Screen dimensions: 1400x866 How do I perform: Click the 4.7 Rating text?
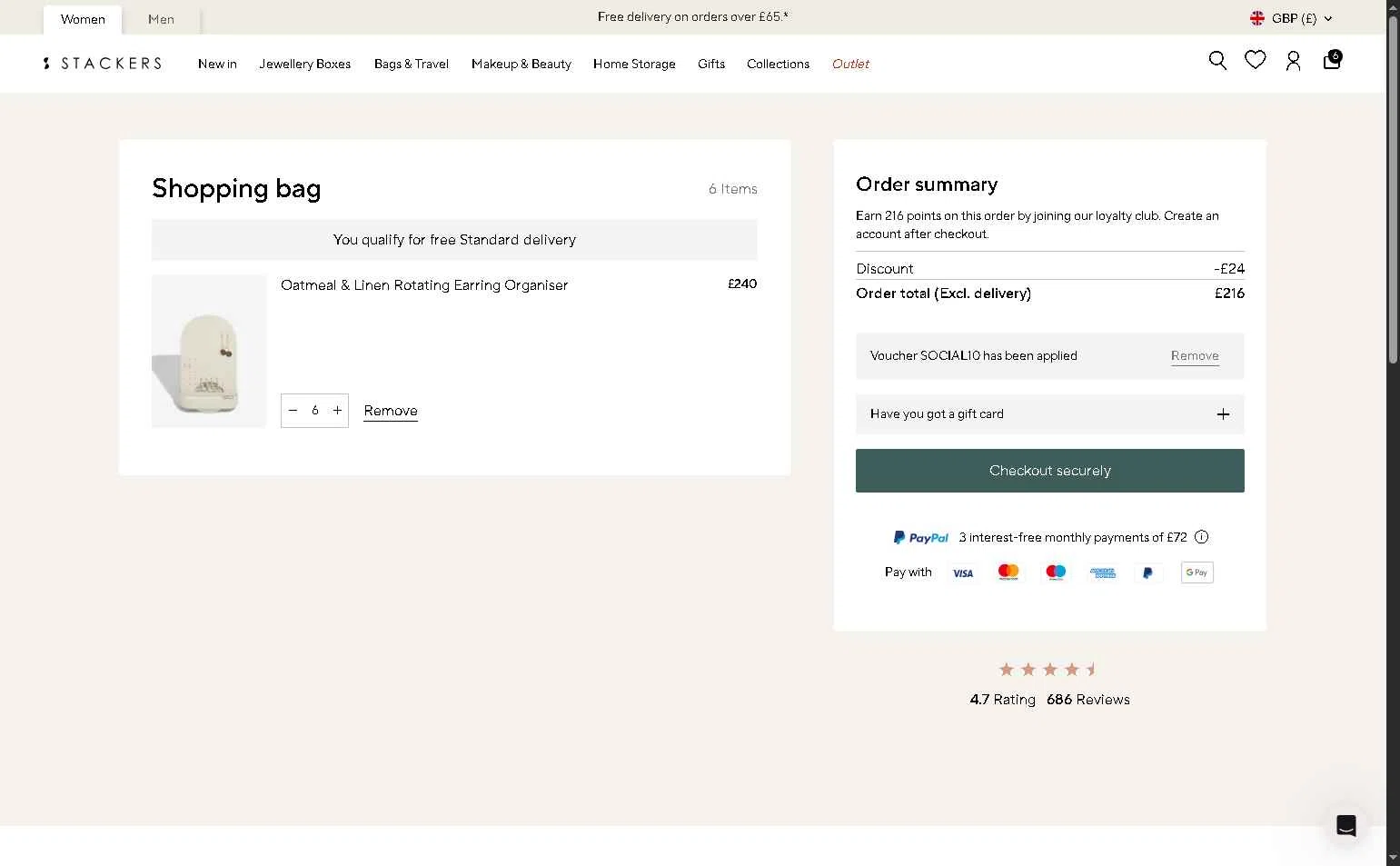[1003, 700]
